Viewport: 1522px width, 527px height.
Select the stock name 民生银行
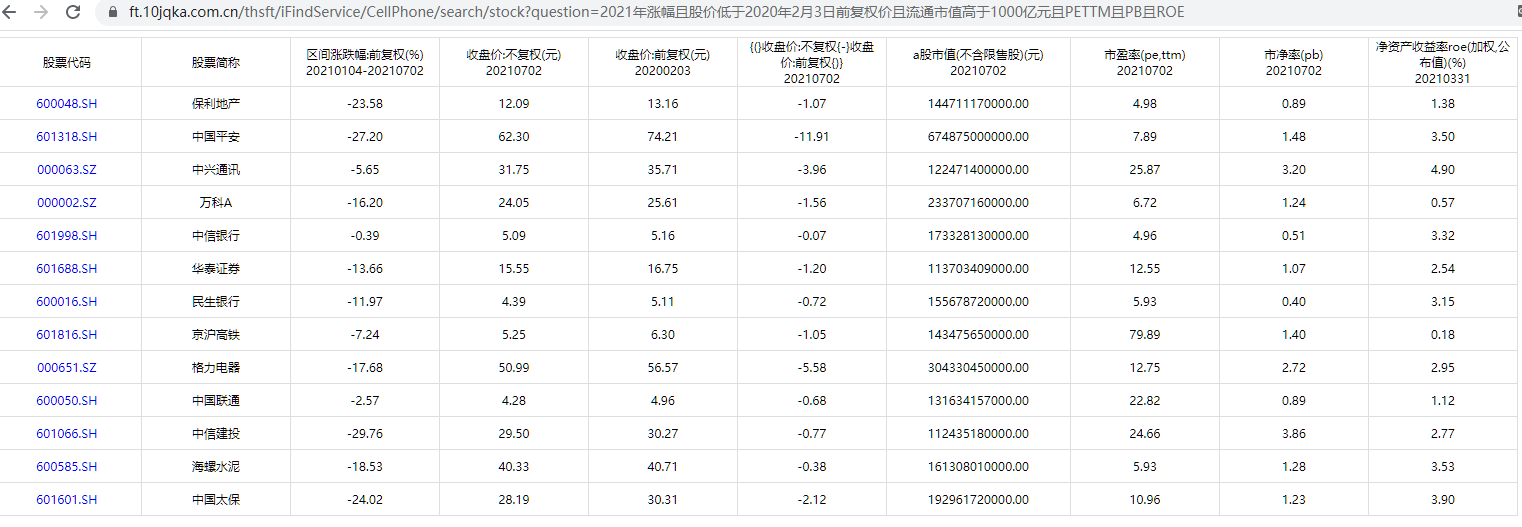pos(216,302)
